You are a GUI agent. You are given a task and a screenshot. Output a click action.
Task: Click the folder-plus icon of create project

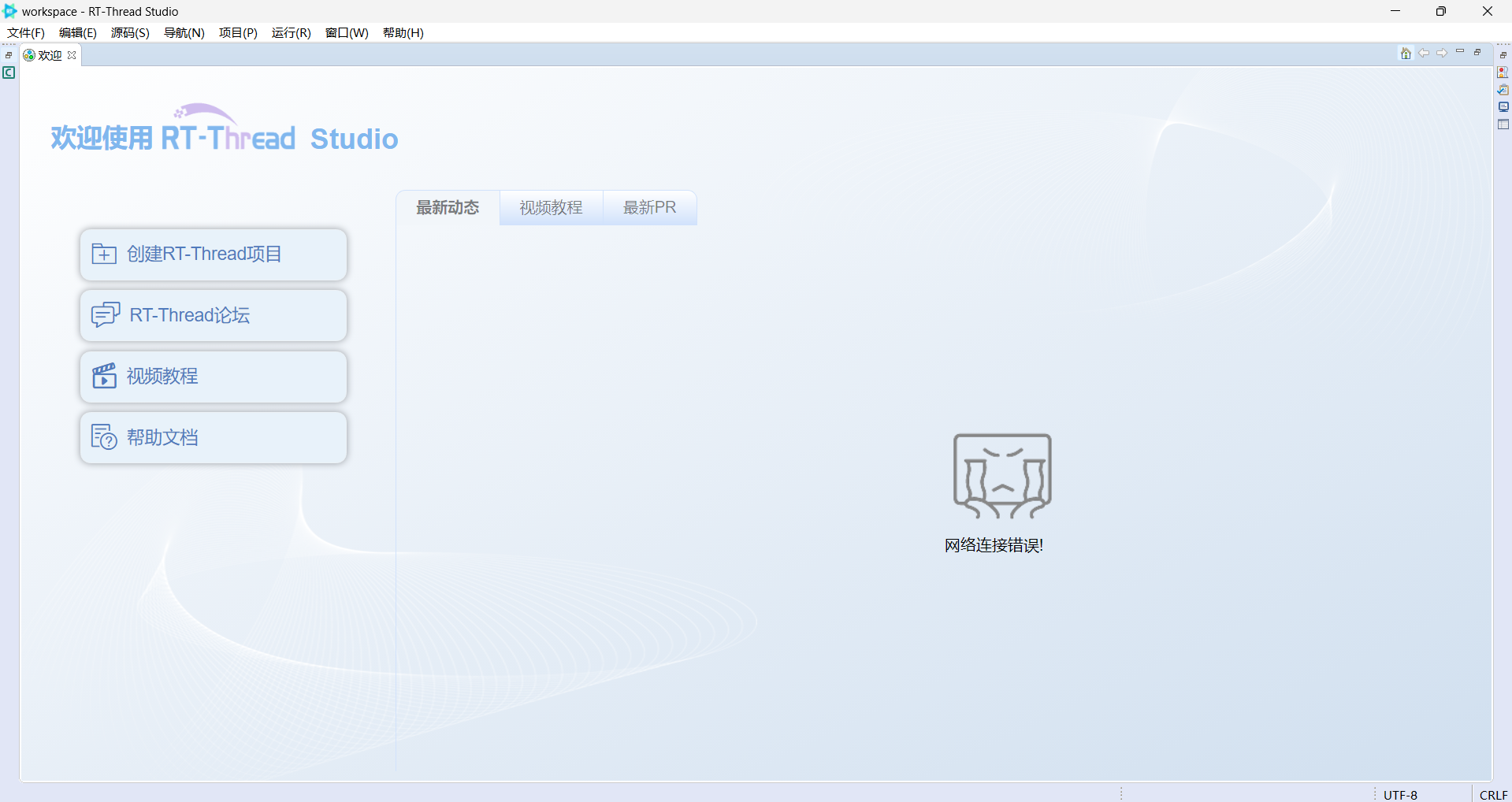click(x=104, y=254)
